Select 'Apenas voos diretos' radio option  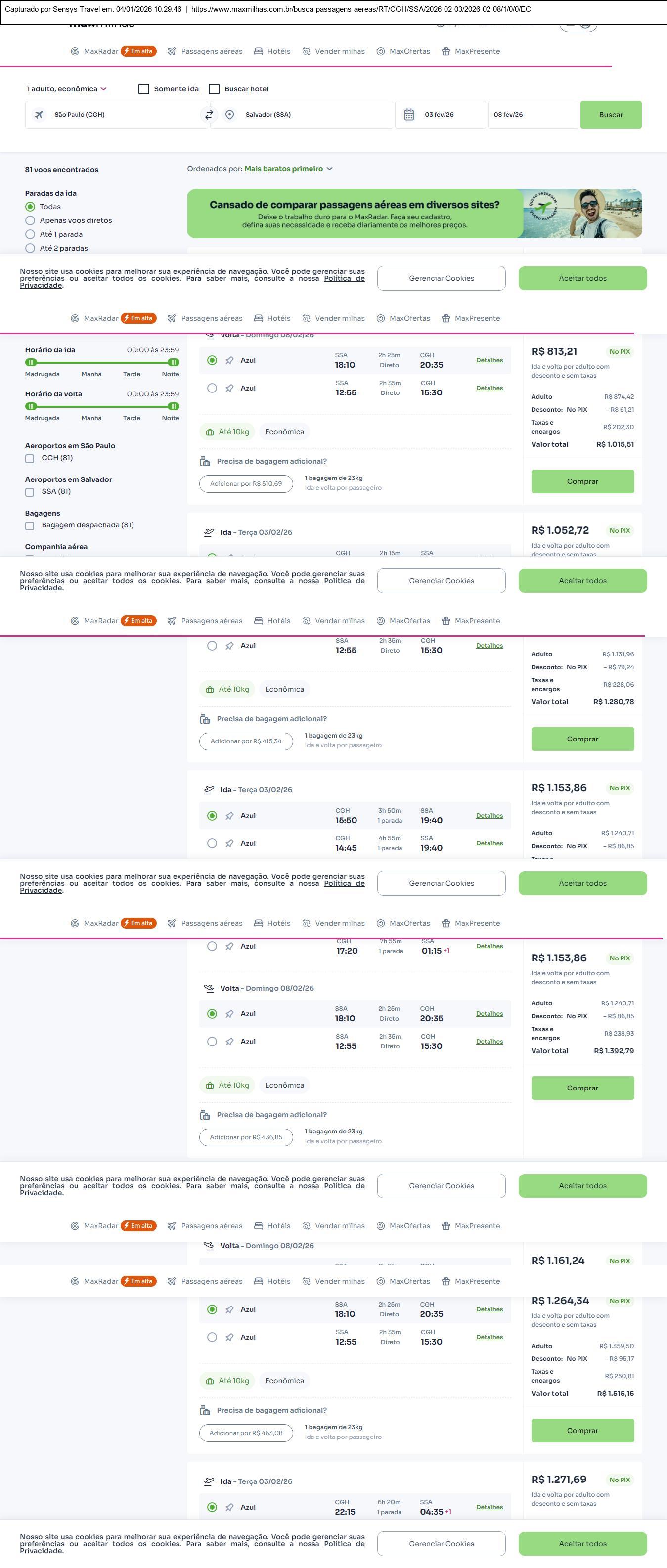[31, 220]
